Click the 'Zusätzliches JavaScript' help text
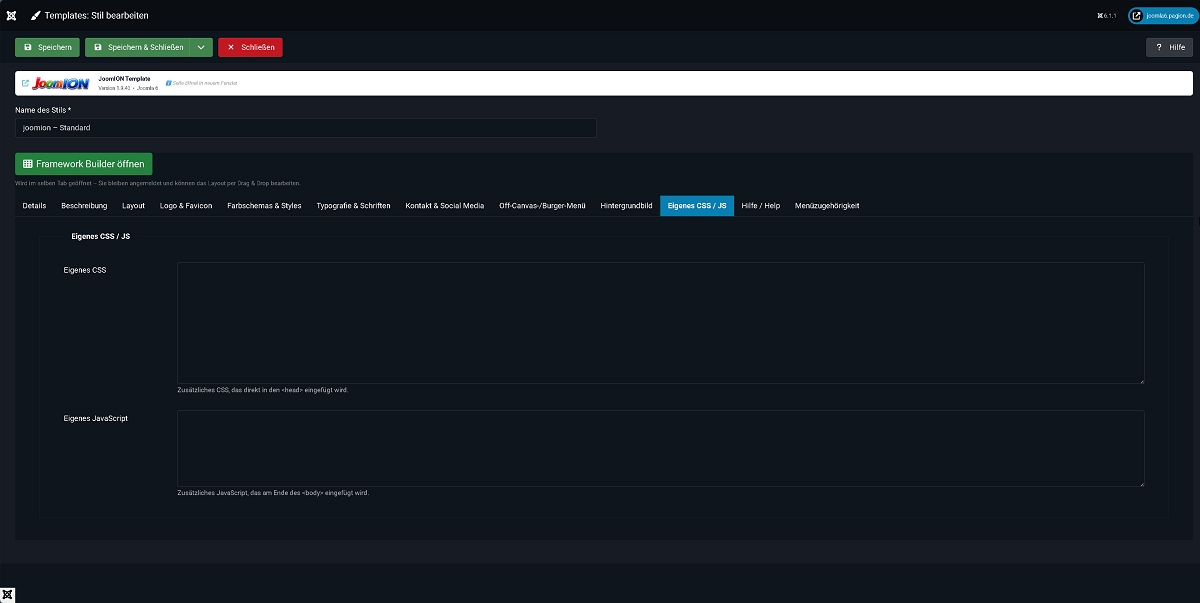1200x603 pixels. [x=273, y=493]
